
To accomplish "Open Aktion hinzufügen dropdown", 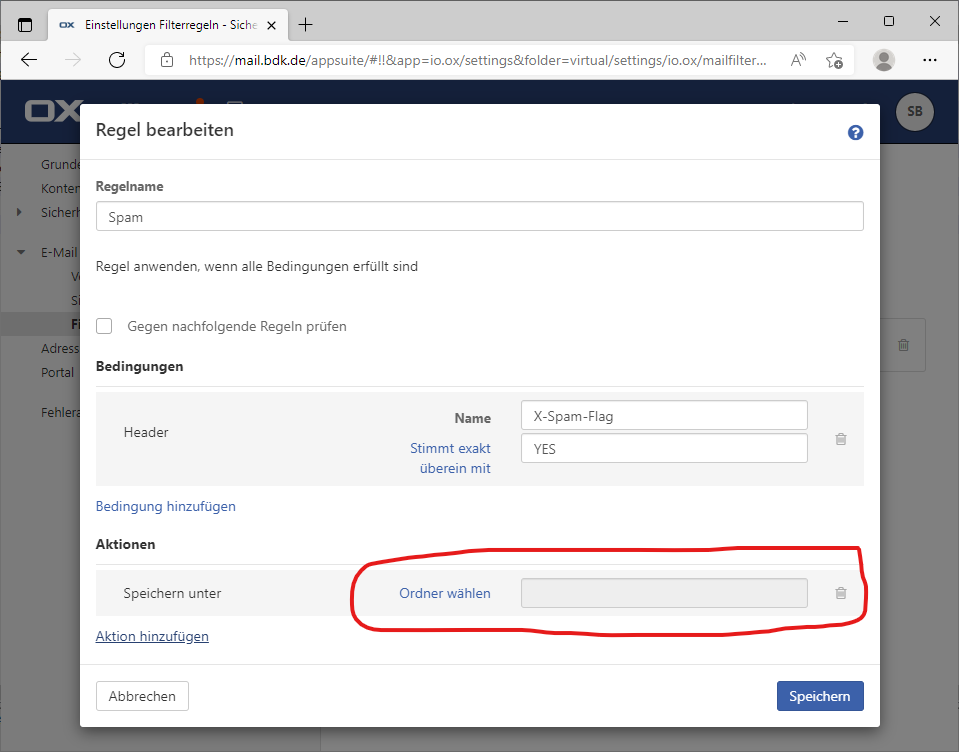I will tap(152, 636).
